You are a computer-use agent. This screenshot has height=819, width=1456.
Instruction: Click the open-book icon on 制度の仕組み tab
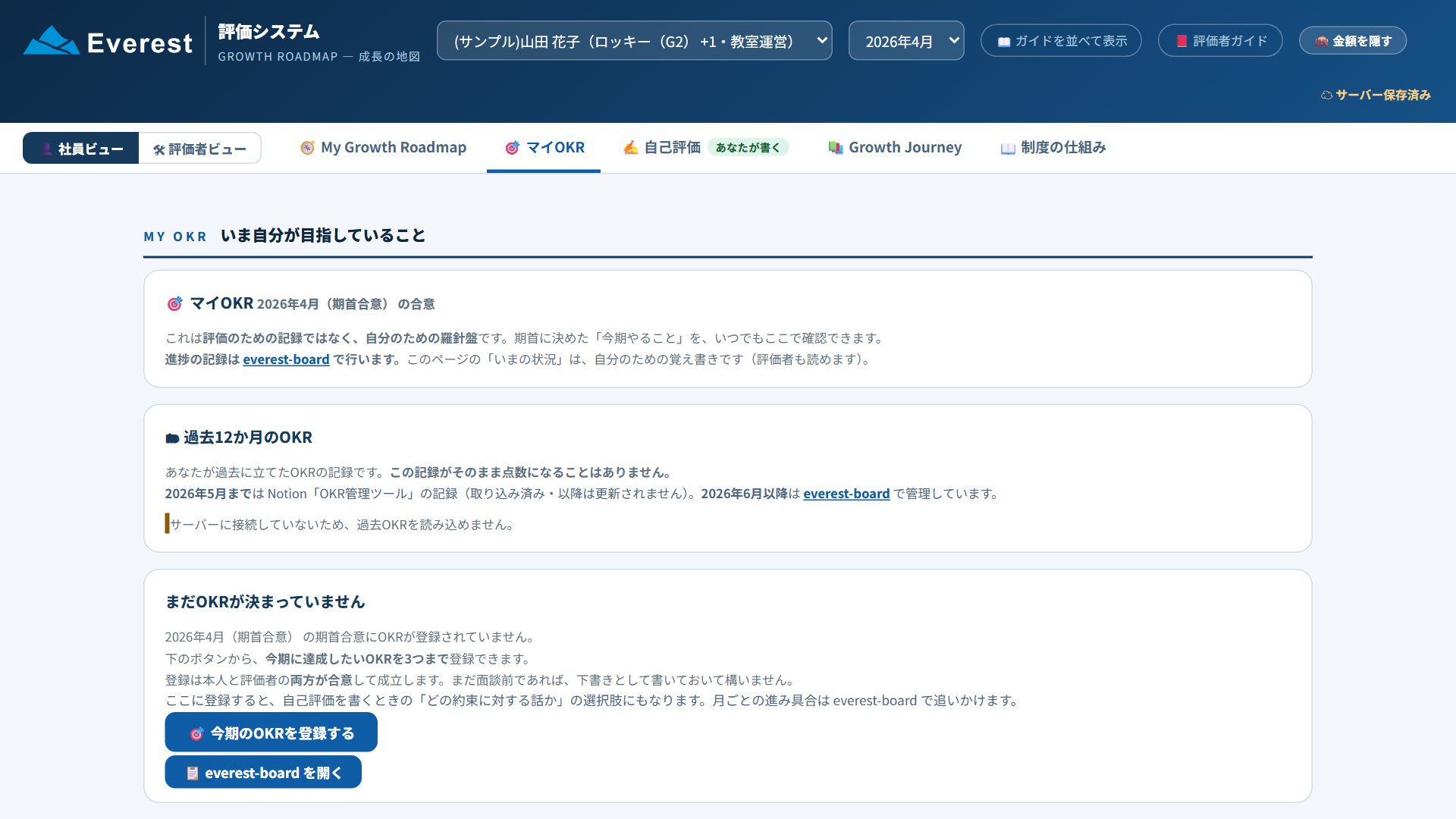click(x=1008, y=149)
